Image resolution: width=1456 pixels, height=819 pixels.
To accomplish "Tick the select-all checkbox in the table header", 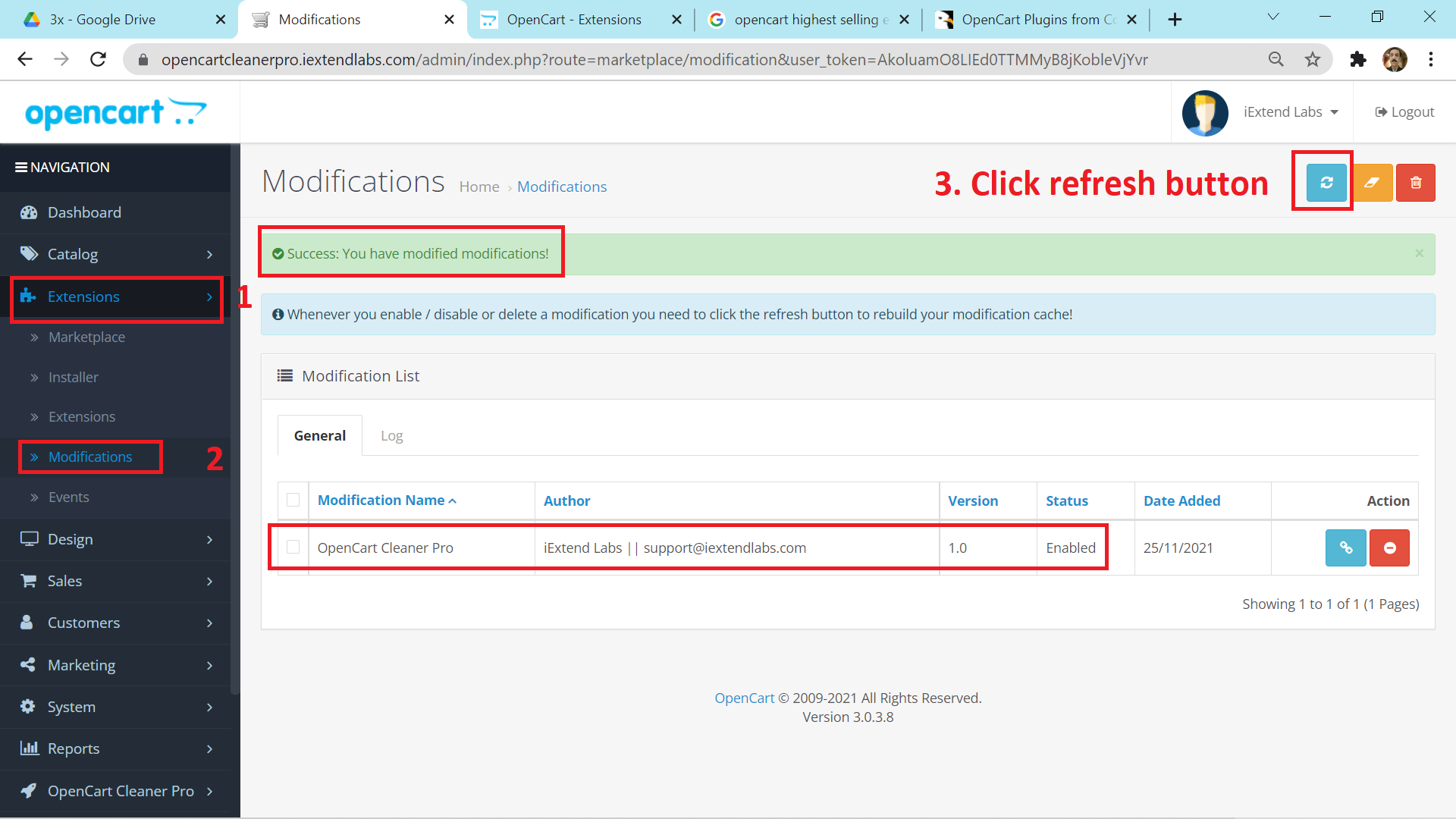I will click(x=293, y=500).
